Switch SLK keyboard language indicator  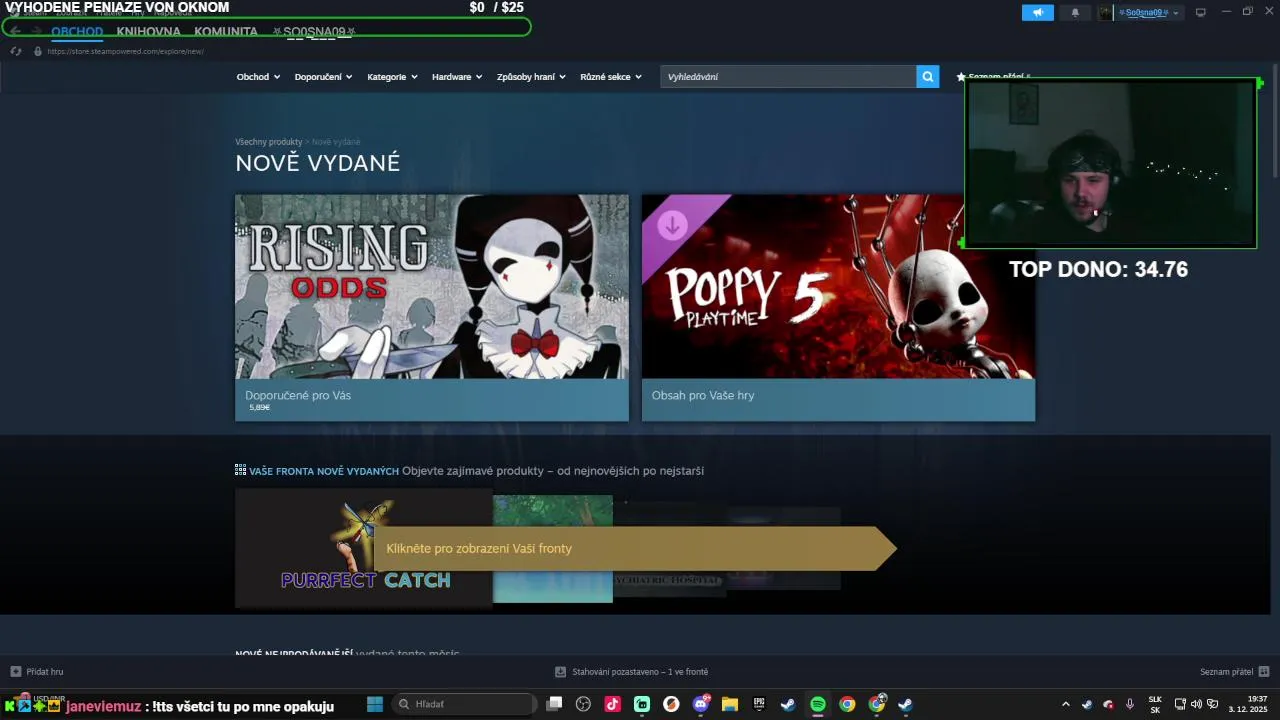tap(1155, 704)
